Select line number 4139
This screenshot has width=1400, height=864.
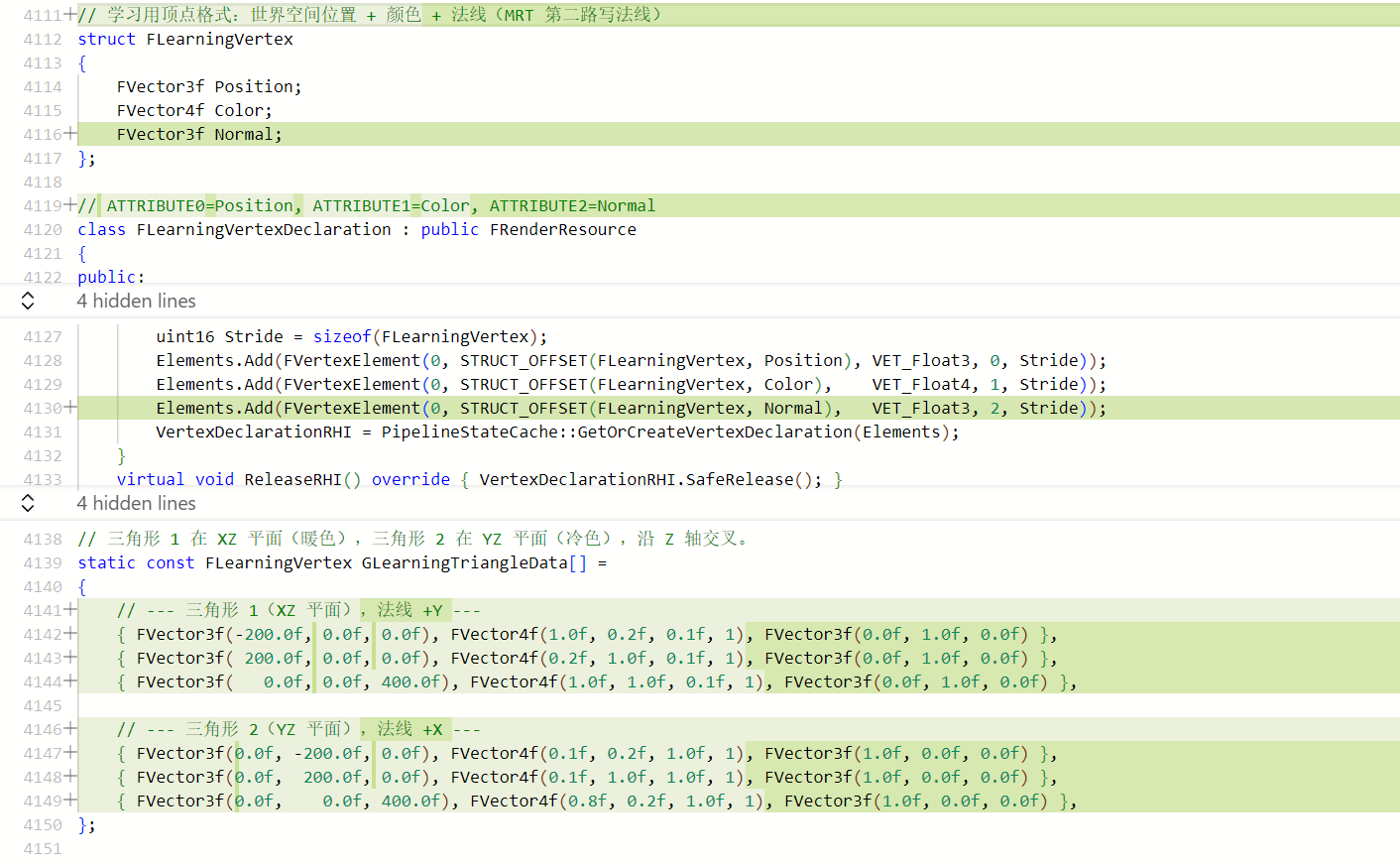[43, 562]
